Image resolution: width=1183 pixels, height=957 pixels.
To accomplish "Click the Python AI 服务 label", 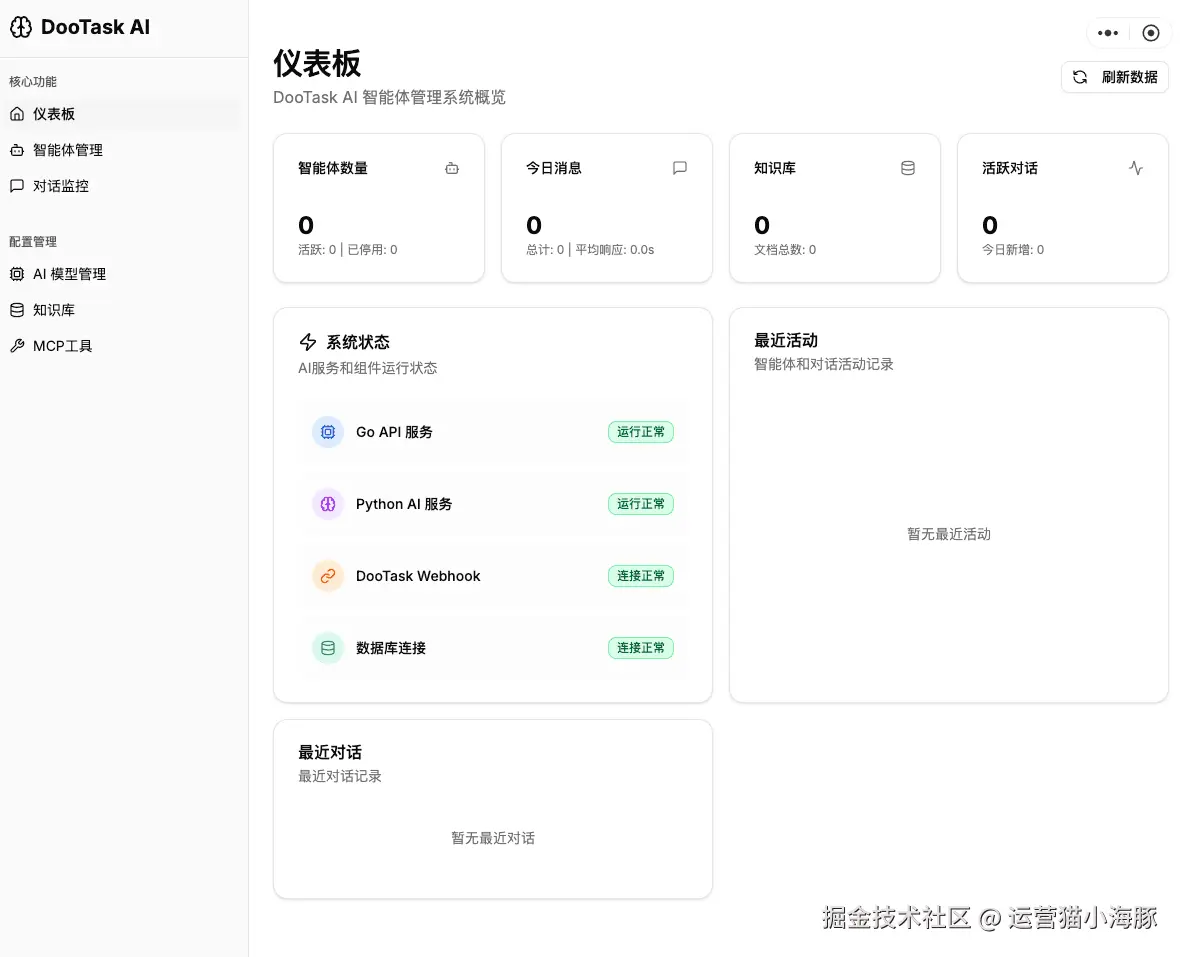I will tap(404, 504).
